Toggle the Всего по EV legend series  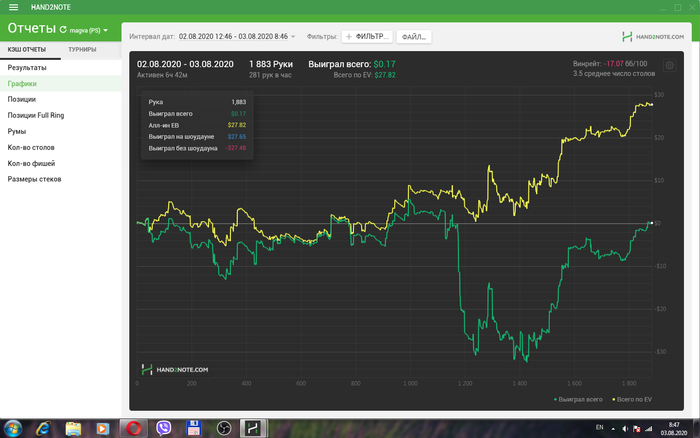click(x=632, y=400)
